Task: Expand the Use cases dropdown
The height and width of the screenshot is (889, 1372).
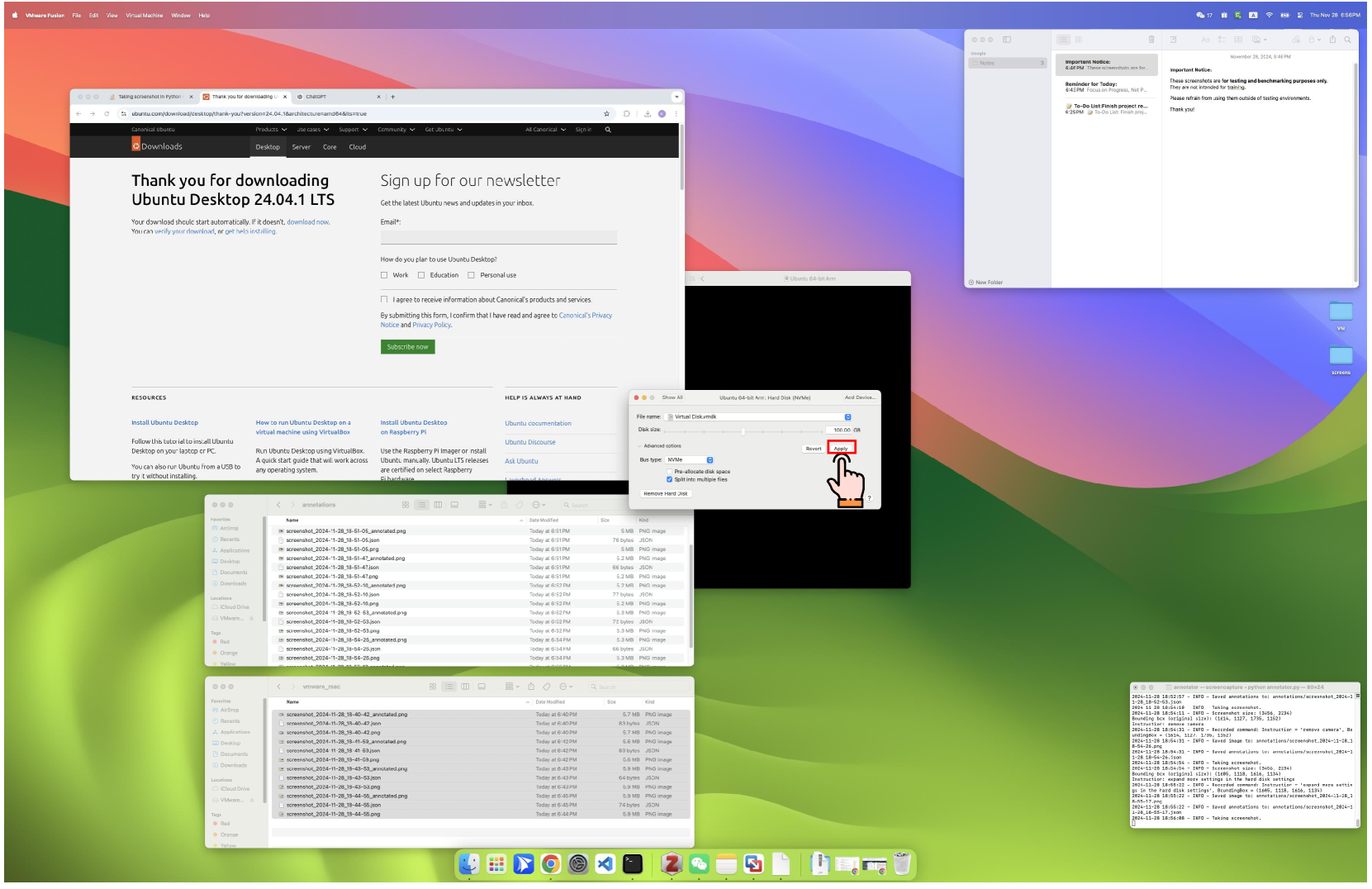Action: (312, 130)
